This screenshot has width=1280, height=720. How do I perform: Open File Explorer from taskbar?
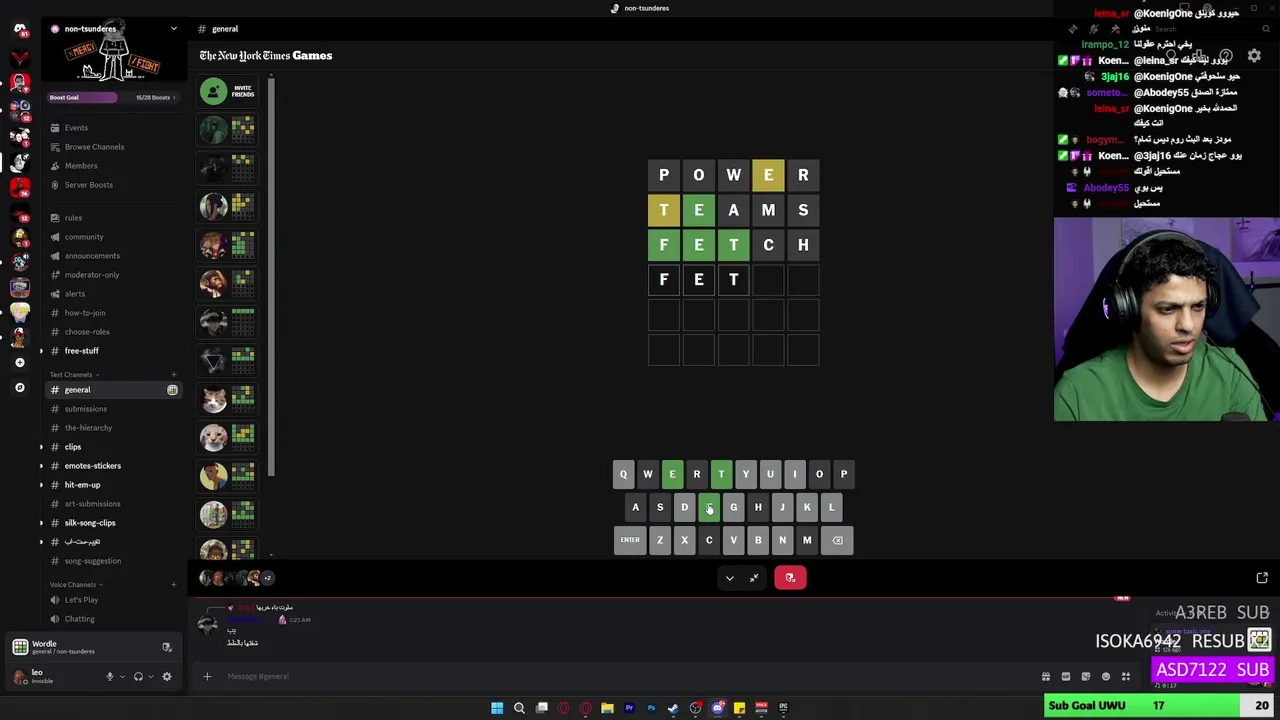tap(607, 708)
